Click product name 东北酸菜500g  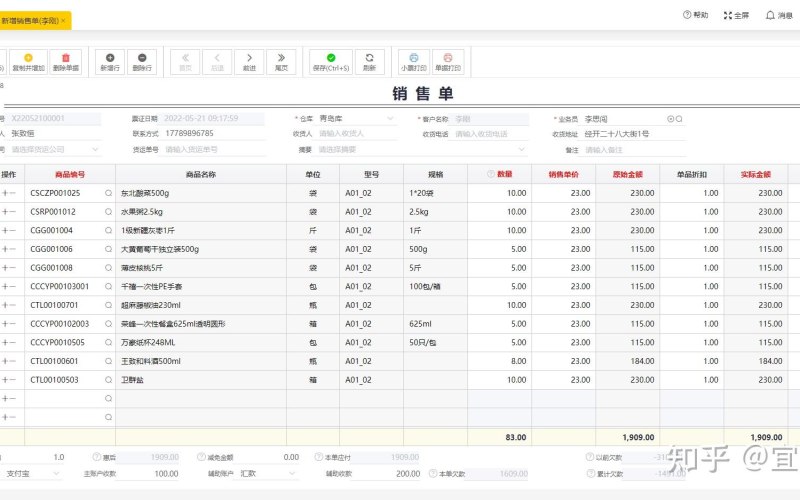pyautogui.click(x=145, y=193)
